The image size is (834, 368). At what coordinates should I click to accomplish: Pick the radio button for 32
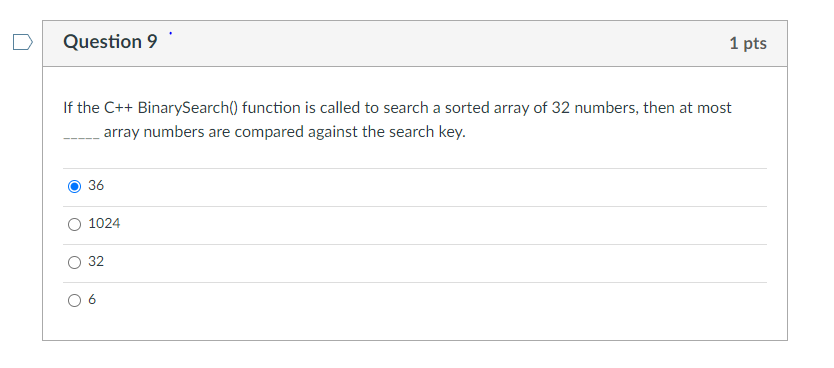74,263
